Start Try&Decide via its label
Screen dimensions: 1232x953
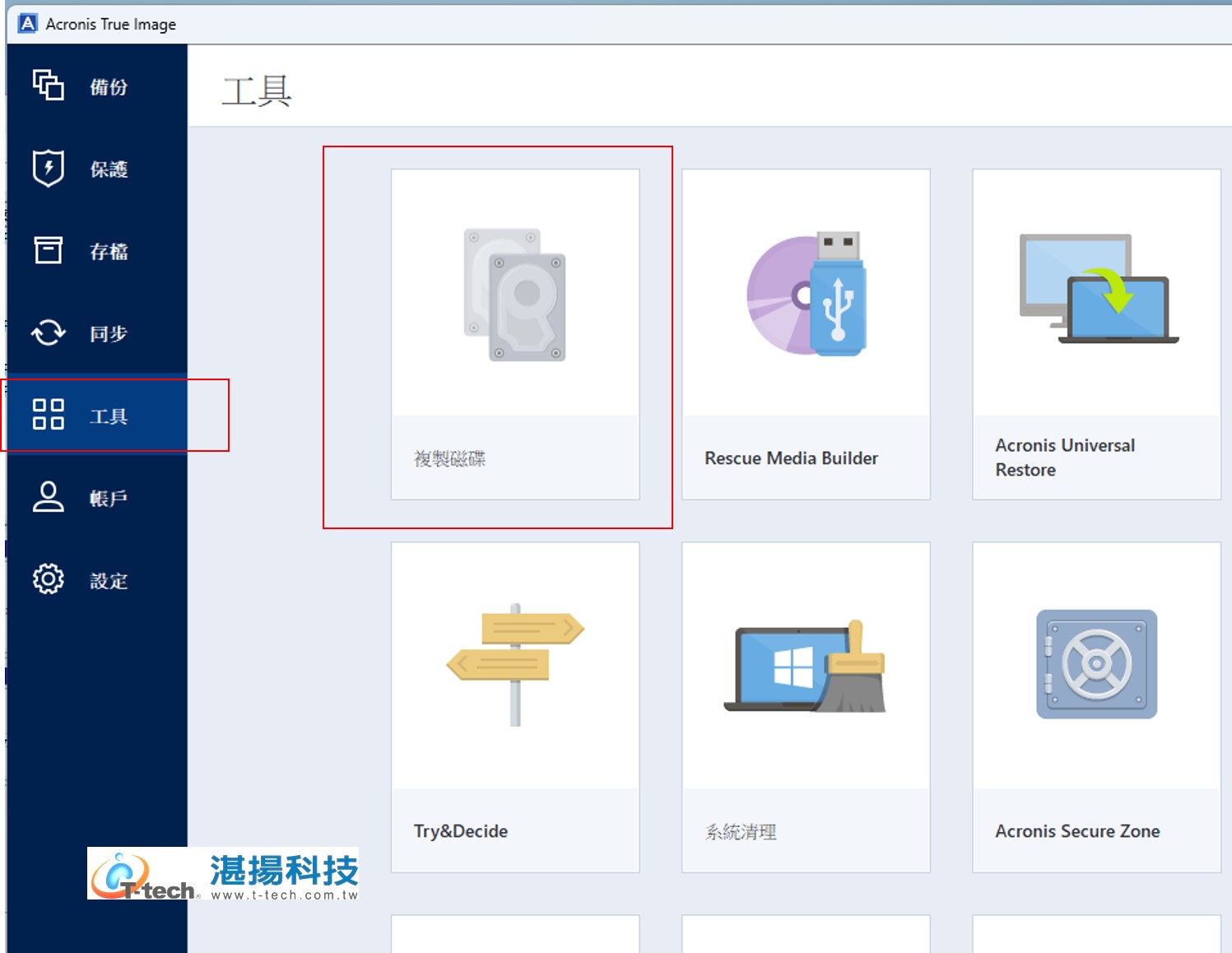460,831
